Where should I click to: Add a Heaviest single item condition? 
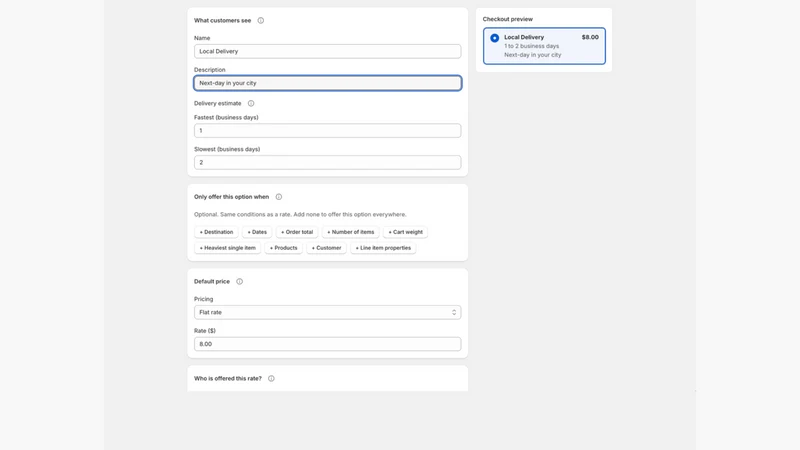(x=228, y=248)
